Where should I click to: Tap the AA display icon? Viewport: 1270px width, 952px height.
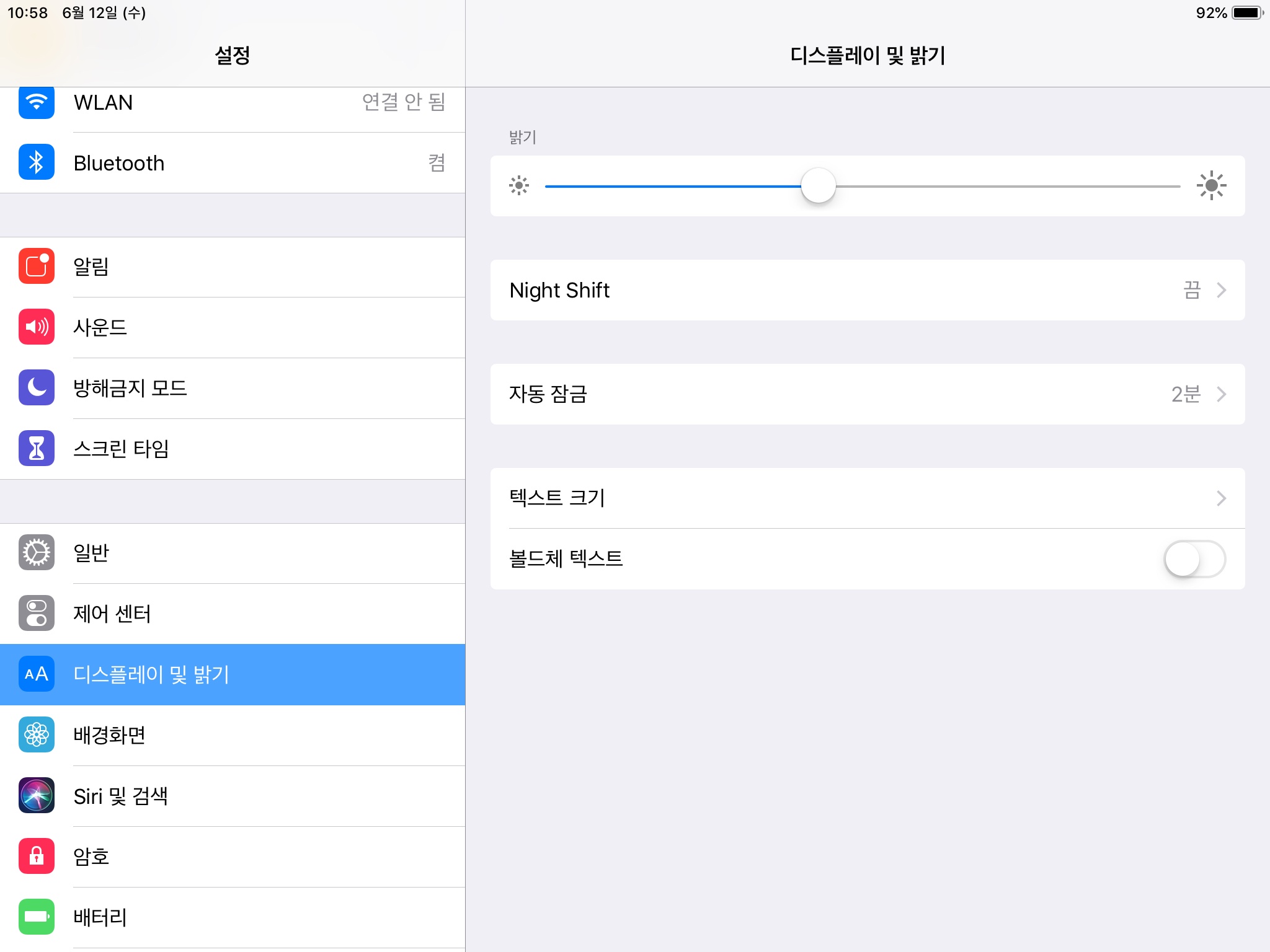37,674
